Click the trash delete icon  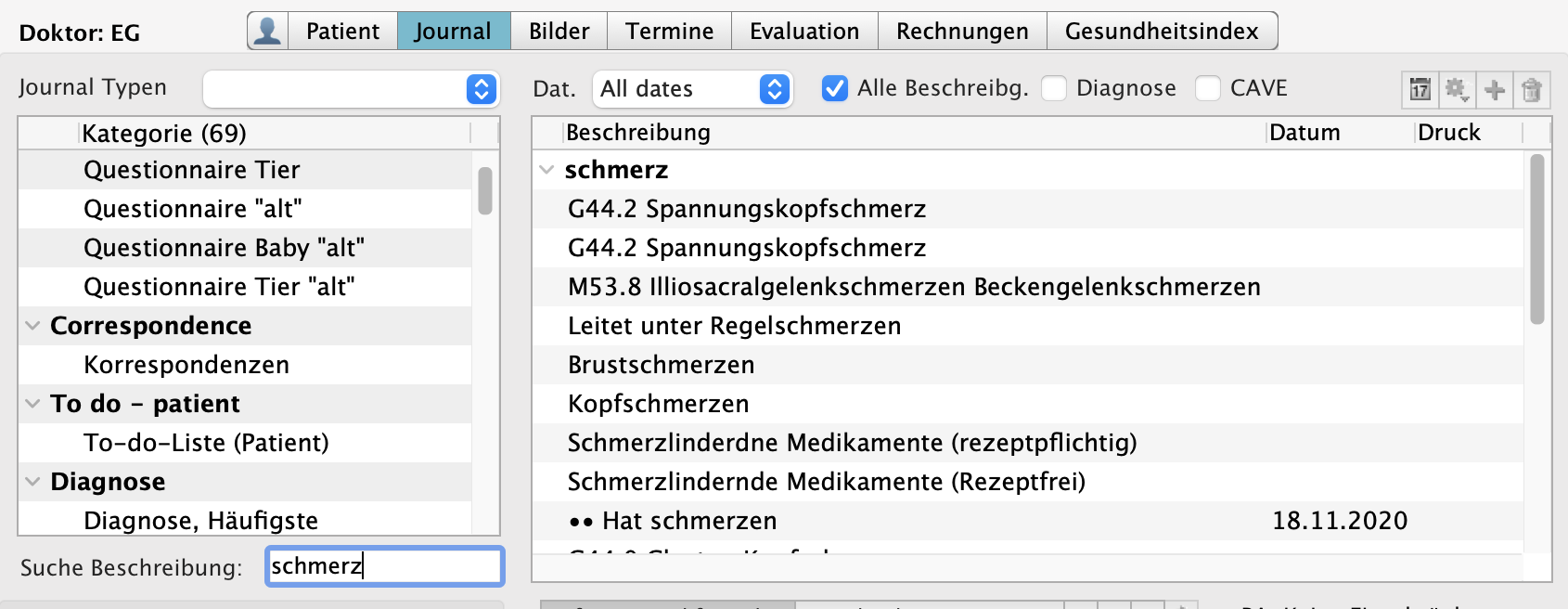pos(1532,89)
